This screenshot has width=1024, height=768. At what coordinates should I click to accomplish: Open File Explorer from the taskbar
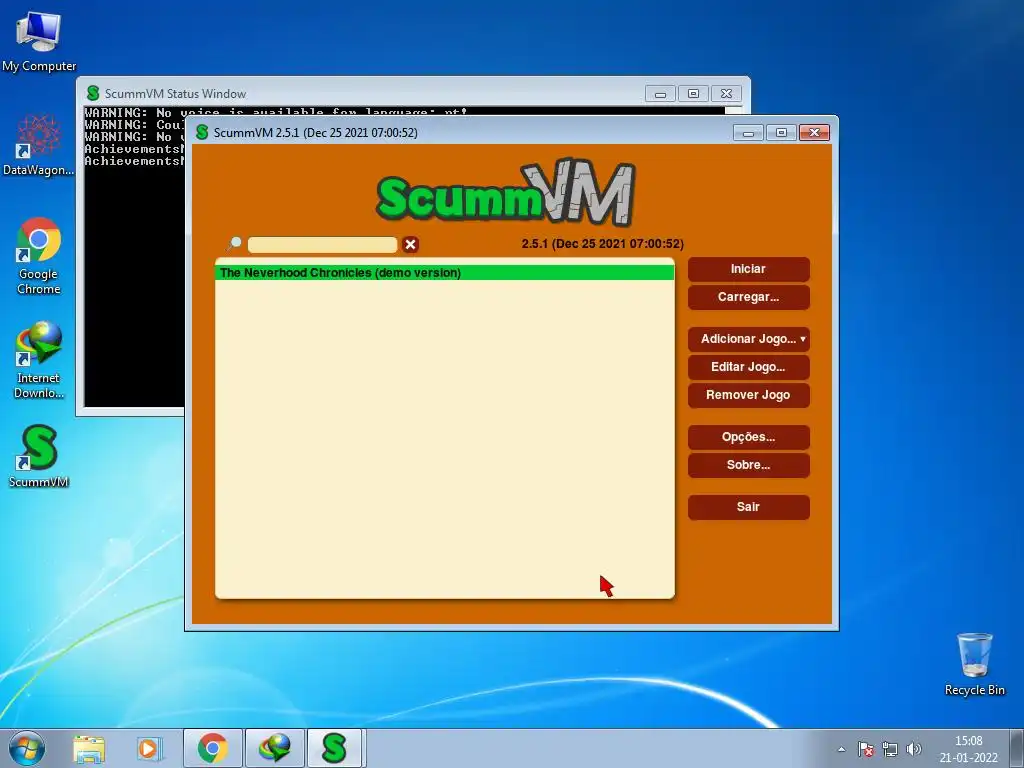tap(89, 749)
